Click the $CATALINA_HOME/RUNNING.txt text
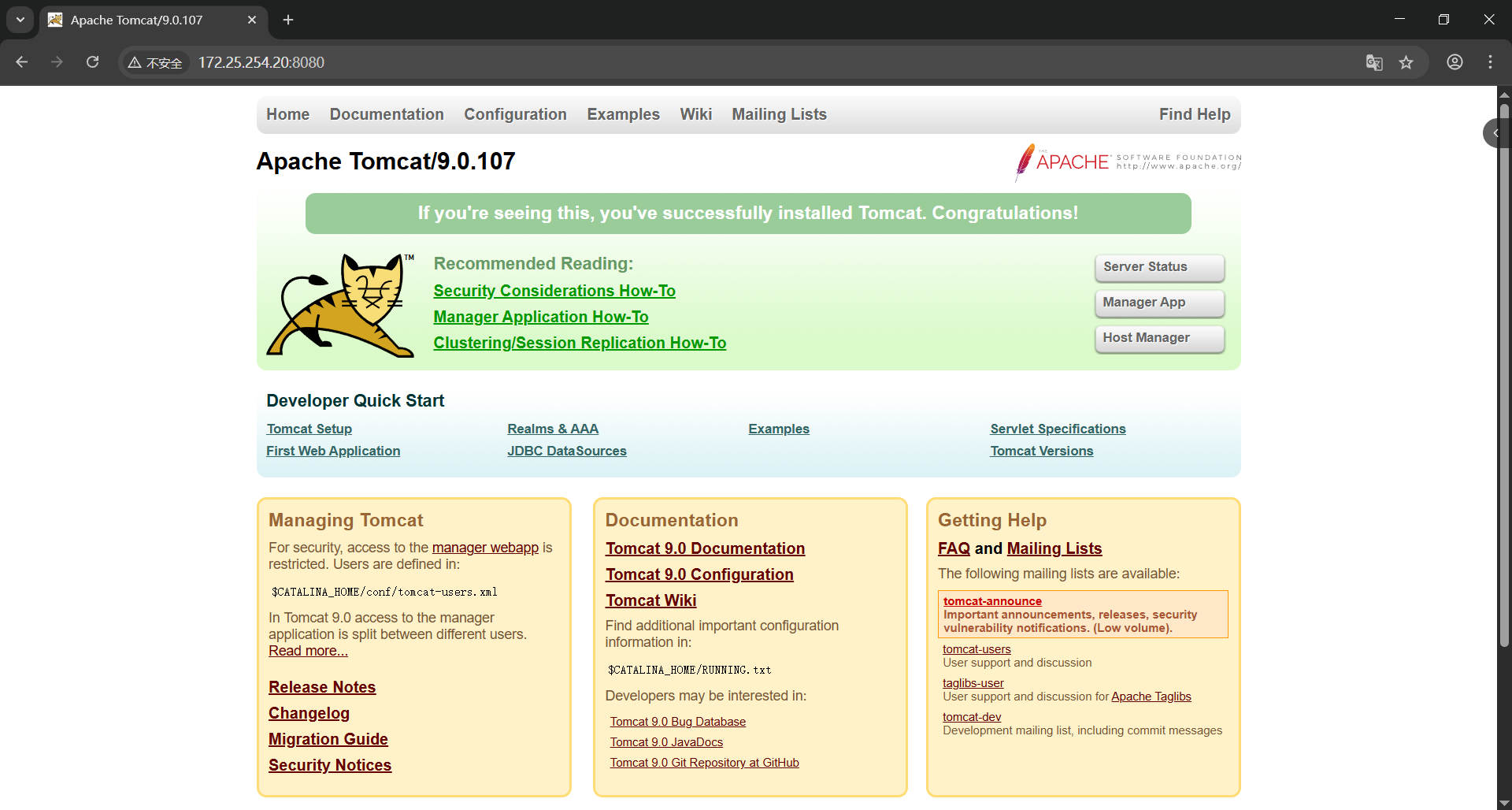The image size is (1512, 810). (x=689, y=670)
